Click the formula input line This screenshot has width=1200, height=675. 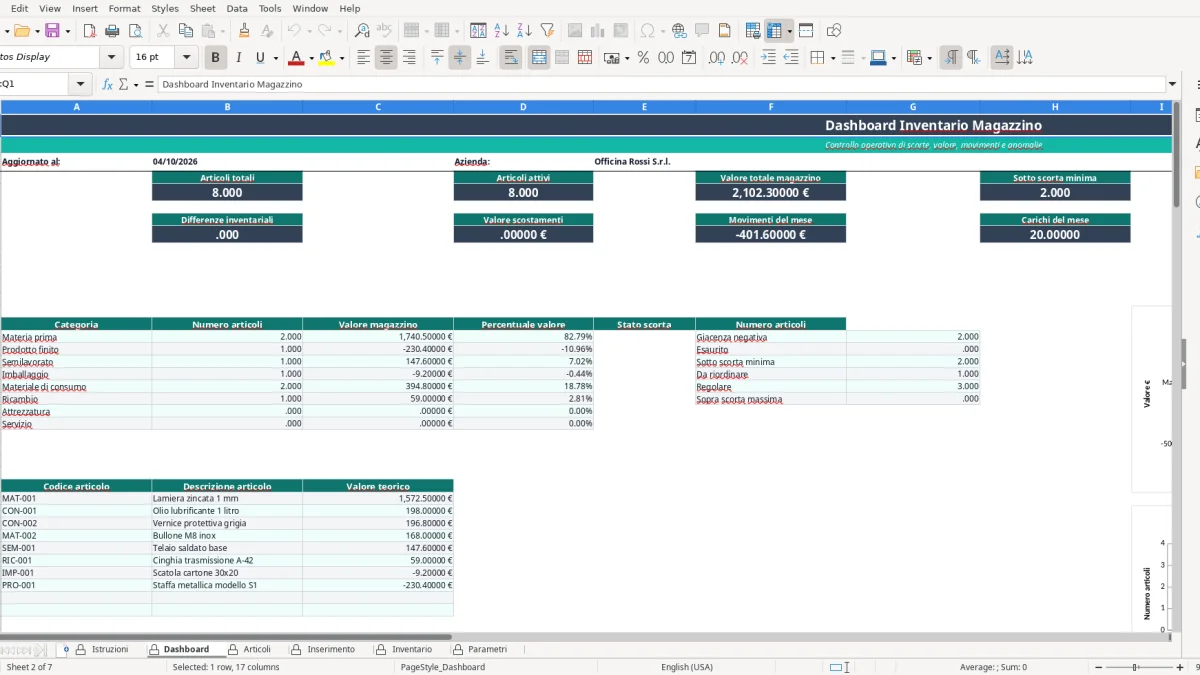[x=661, y=85]
